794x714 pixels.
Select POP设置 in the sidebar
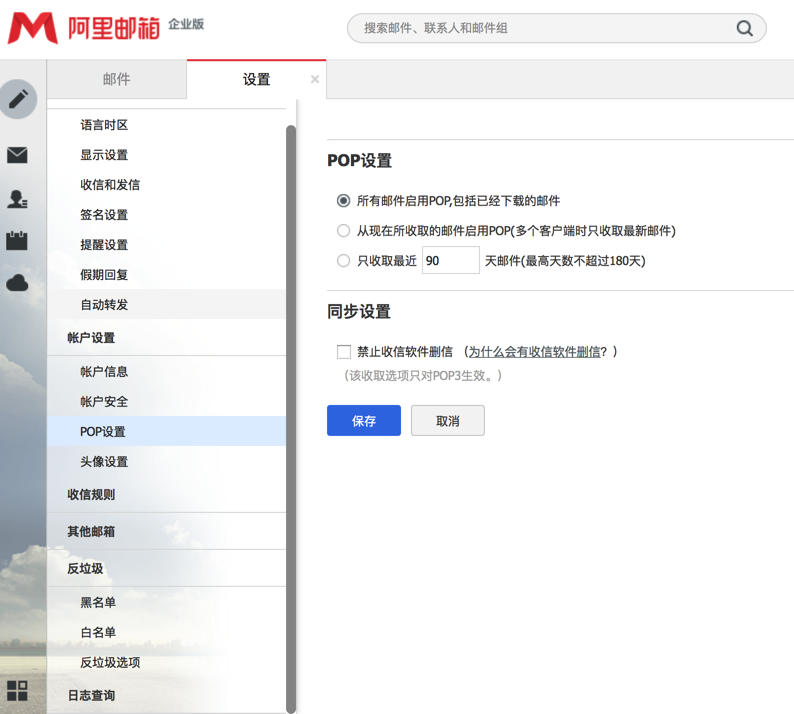tap(167, 431)
